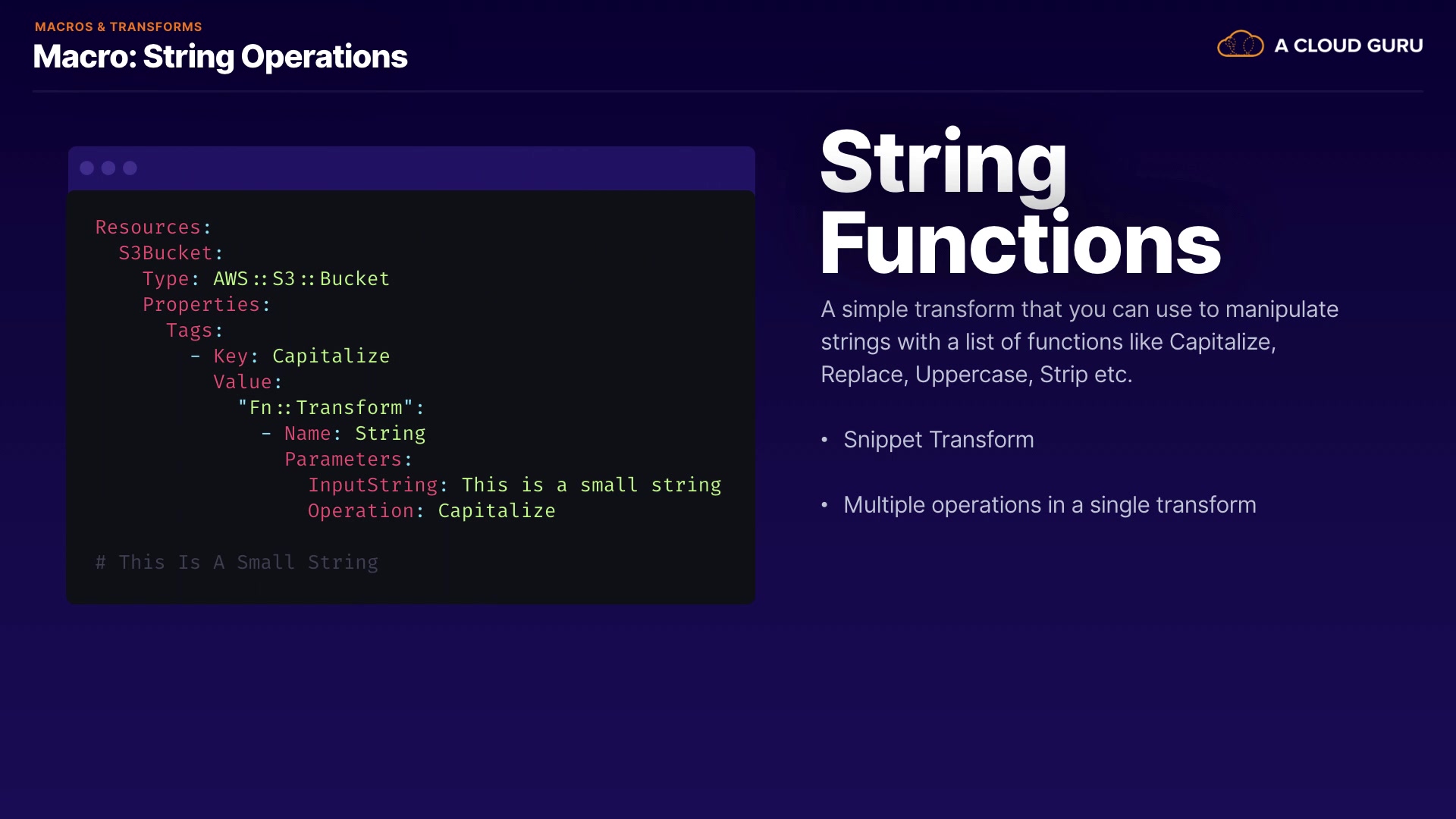Click the middle dot in code window header

[108, 168]
